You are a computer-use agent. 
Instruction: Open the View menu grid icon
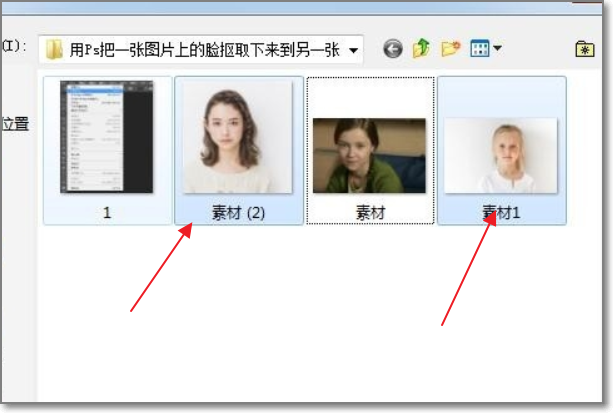479,48
